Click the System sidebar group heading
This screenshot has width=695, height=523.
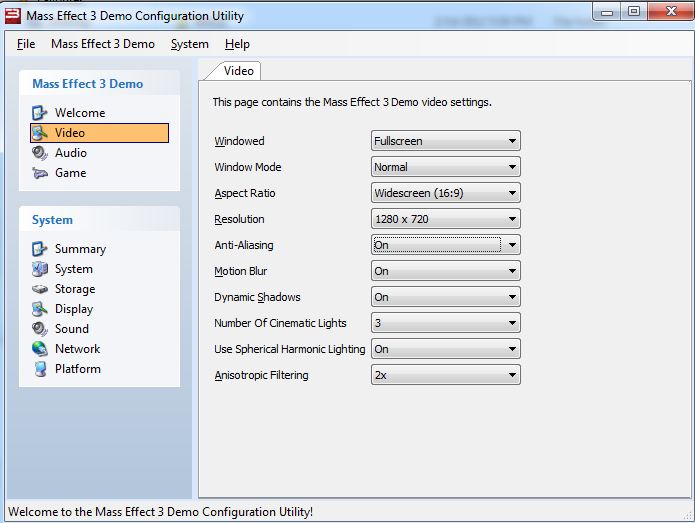click(x=52, y=220)
